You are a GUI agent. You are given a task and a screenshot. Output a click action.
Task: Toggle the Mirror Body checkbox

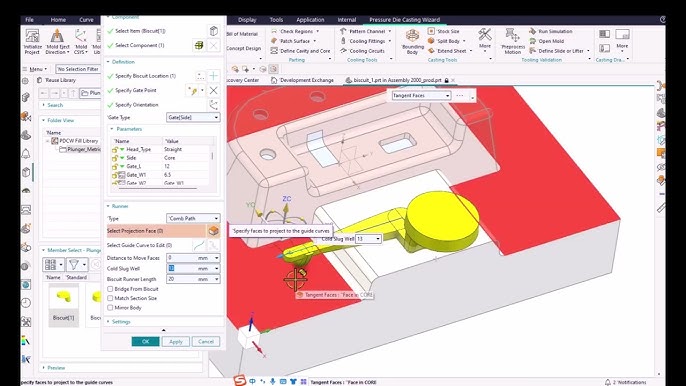(x=110, y=308)
